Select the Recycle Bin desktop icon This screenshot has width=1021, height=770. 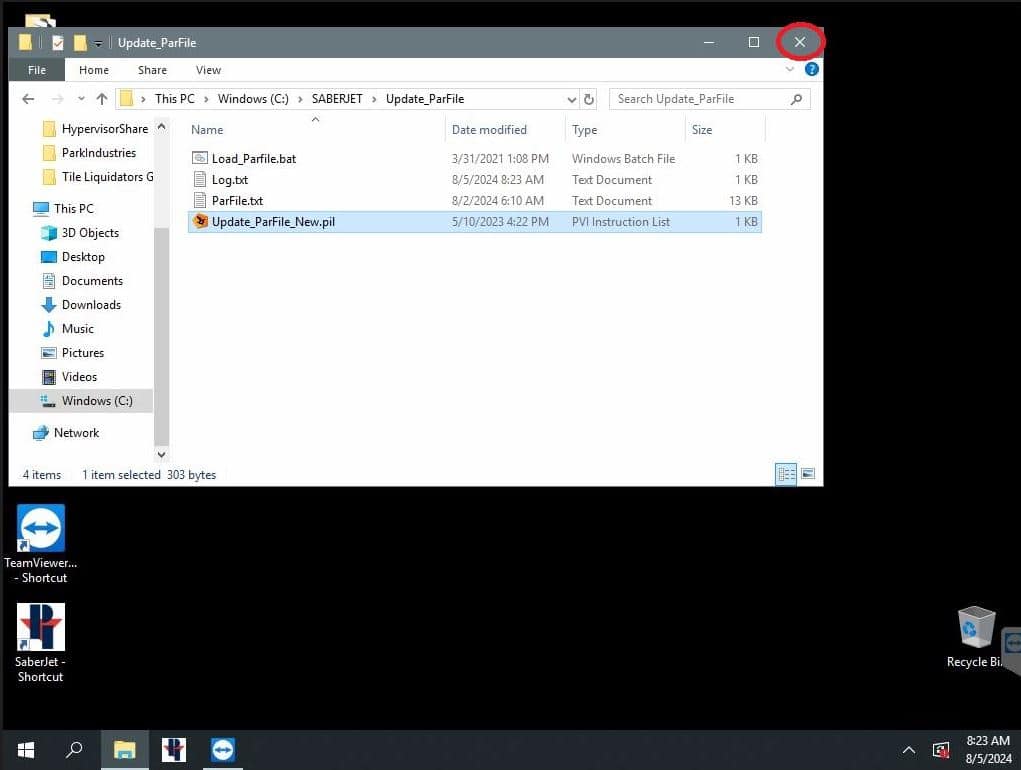(975, 637)
